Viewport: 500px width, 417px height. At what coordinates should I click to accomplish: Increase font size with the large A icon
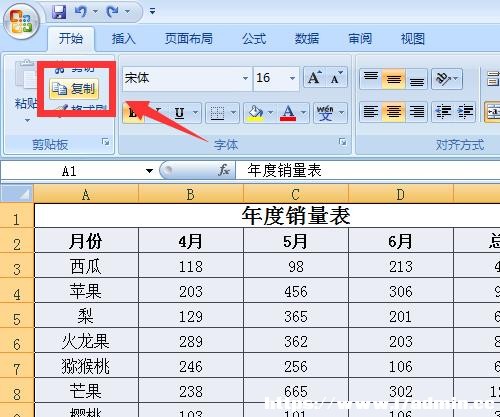coord(314,78)
